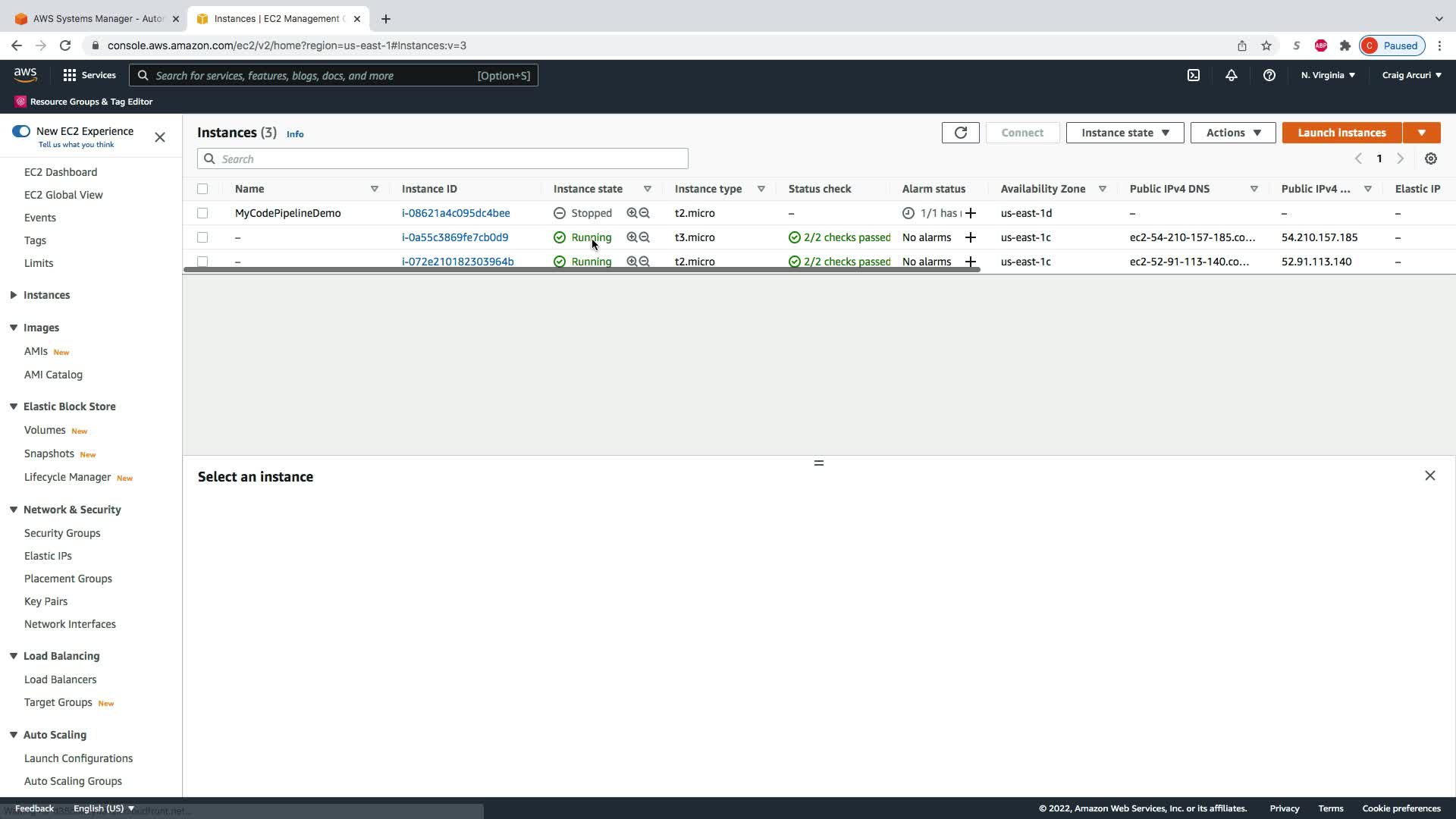Viewport: 1456px width, 819px height.
Task: Open the help question mark menu
Action: pyautogui.click(x=1269, y=75)
